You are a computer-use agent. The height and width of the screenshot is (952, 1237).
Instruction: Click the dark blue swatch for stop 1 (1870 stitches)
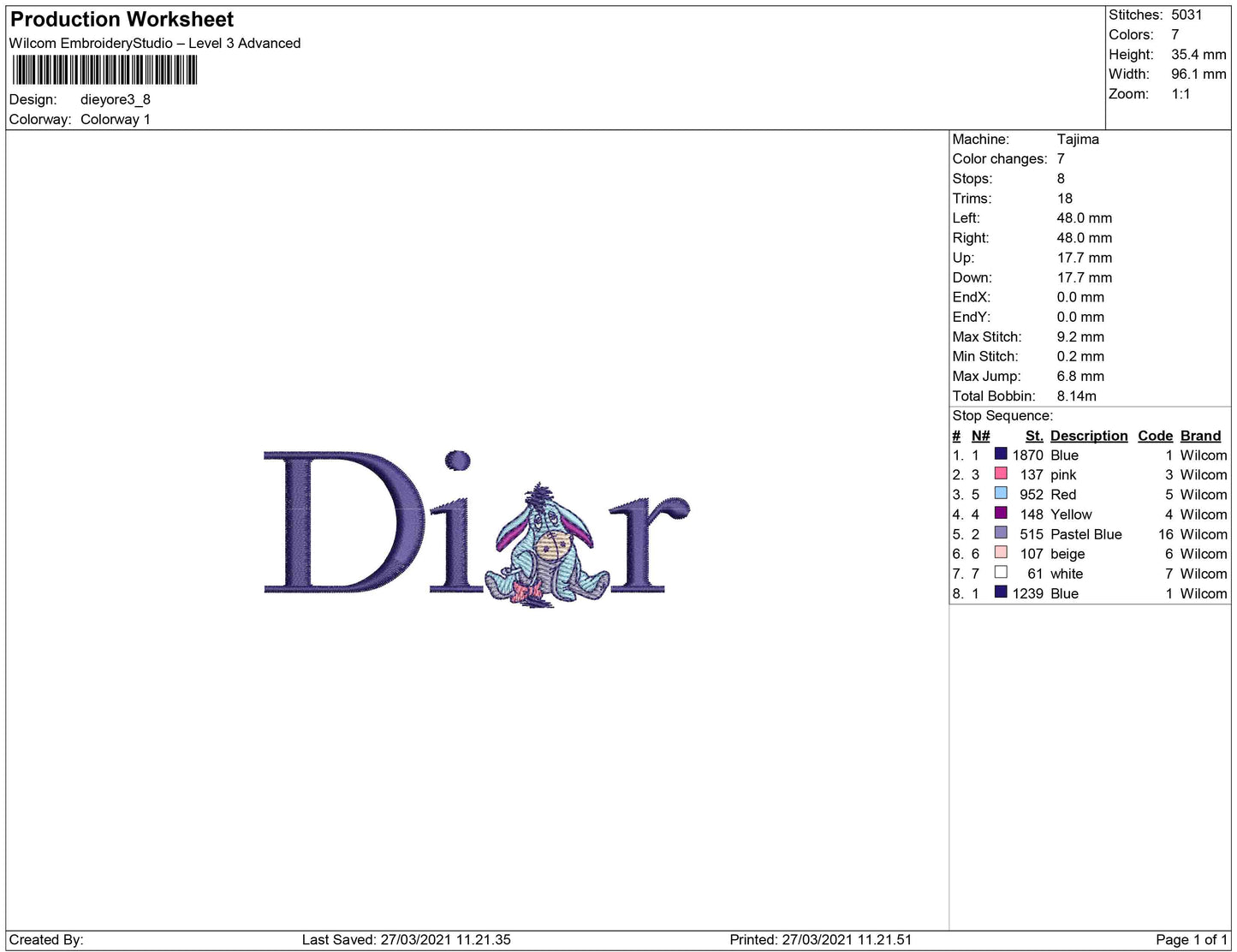1000,454
